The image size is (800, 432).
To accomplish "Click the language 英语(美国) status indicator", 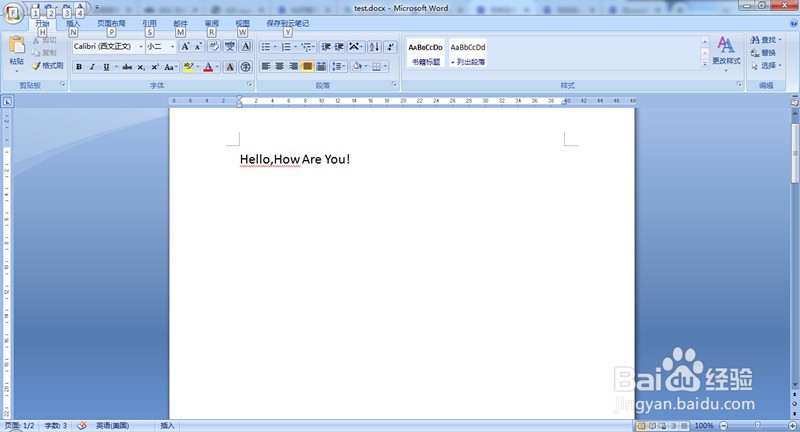I will 112,425.
